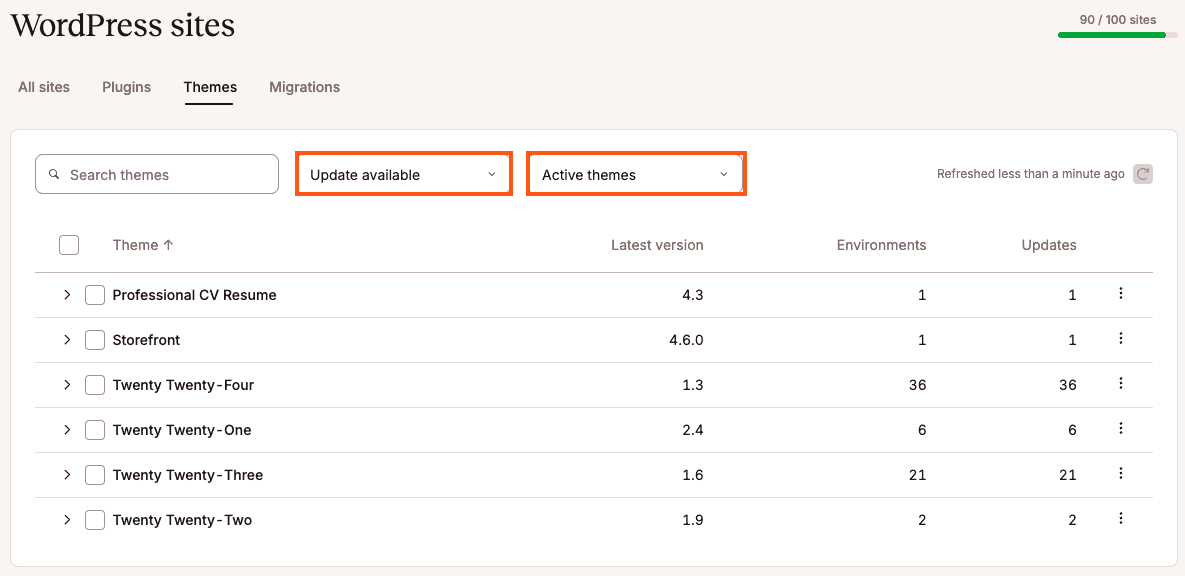The image size is (1185, 576).
Task: Open three-dot menu for Twenty Twenty-One
Action: 1121,428
